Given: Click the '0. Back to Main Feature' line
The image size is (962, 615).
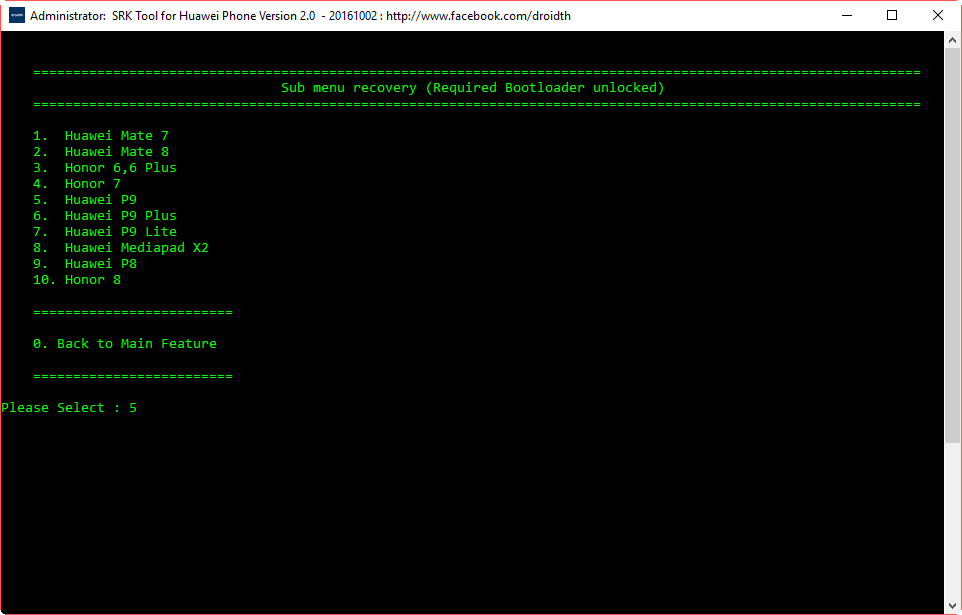Looking at the screenshot, I should pos(125,344).
